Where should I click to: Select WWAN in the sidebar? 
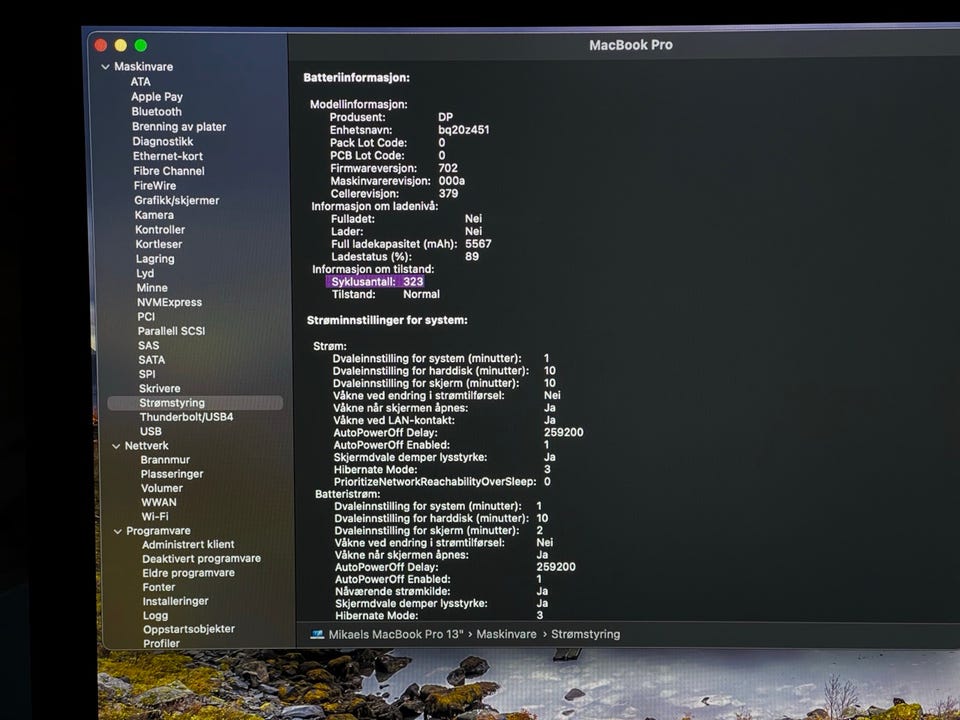point(159,503)
